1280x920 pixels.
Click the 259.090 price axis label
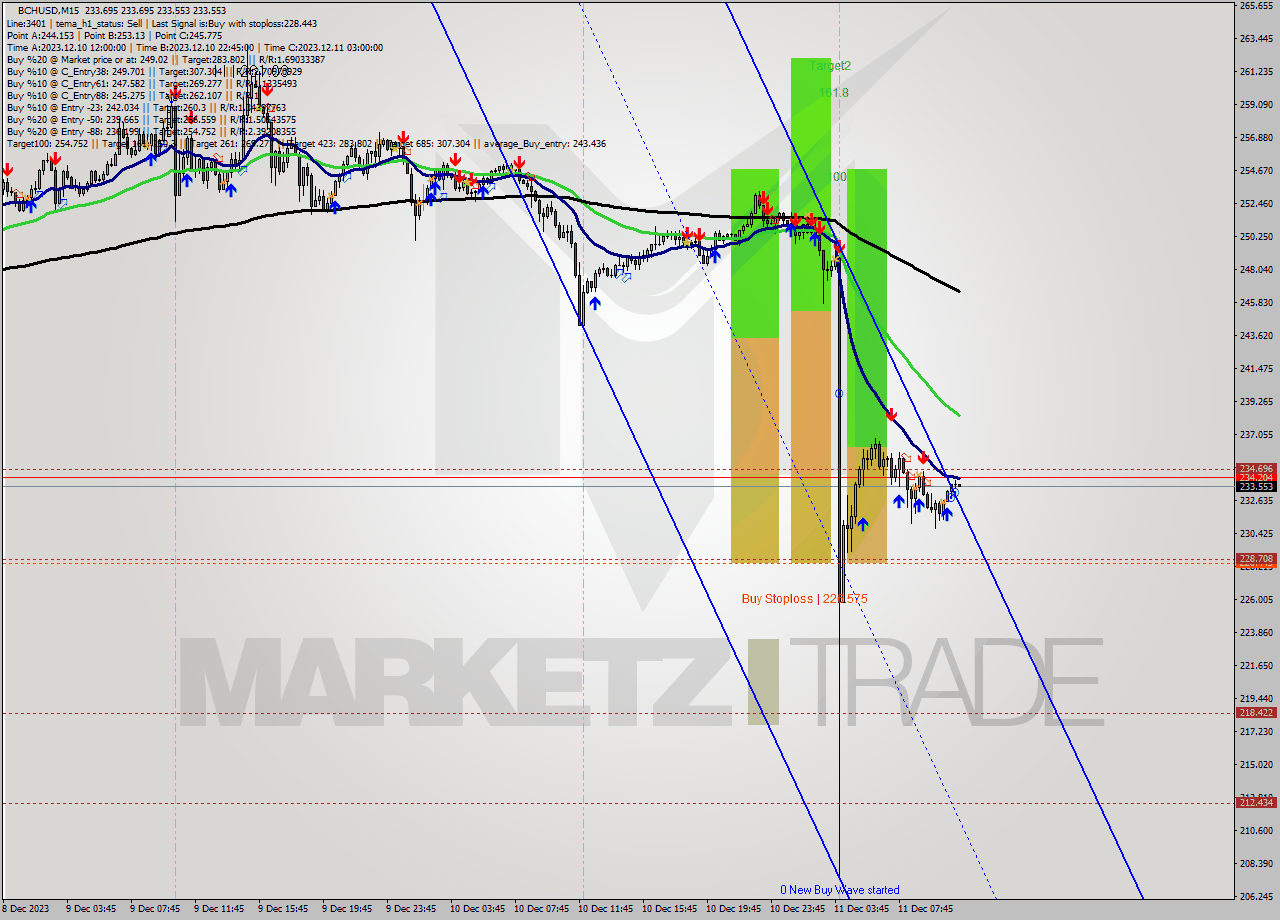[x=1256, y=104]
